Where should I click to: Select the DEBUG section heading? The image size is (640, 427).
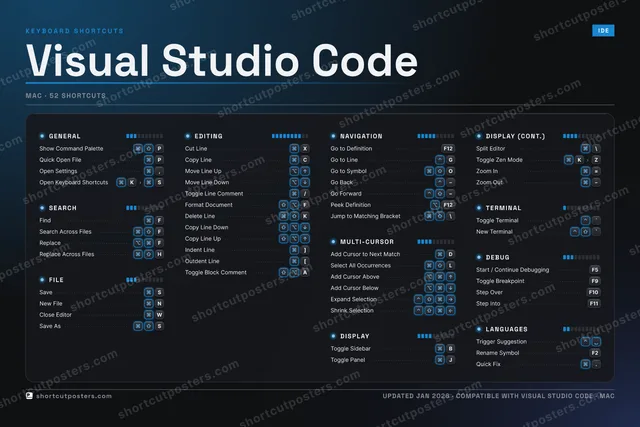pyautogui.click(x=497, y=258)
